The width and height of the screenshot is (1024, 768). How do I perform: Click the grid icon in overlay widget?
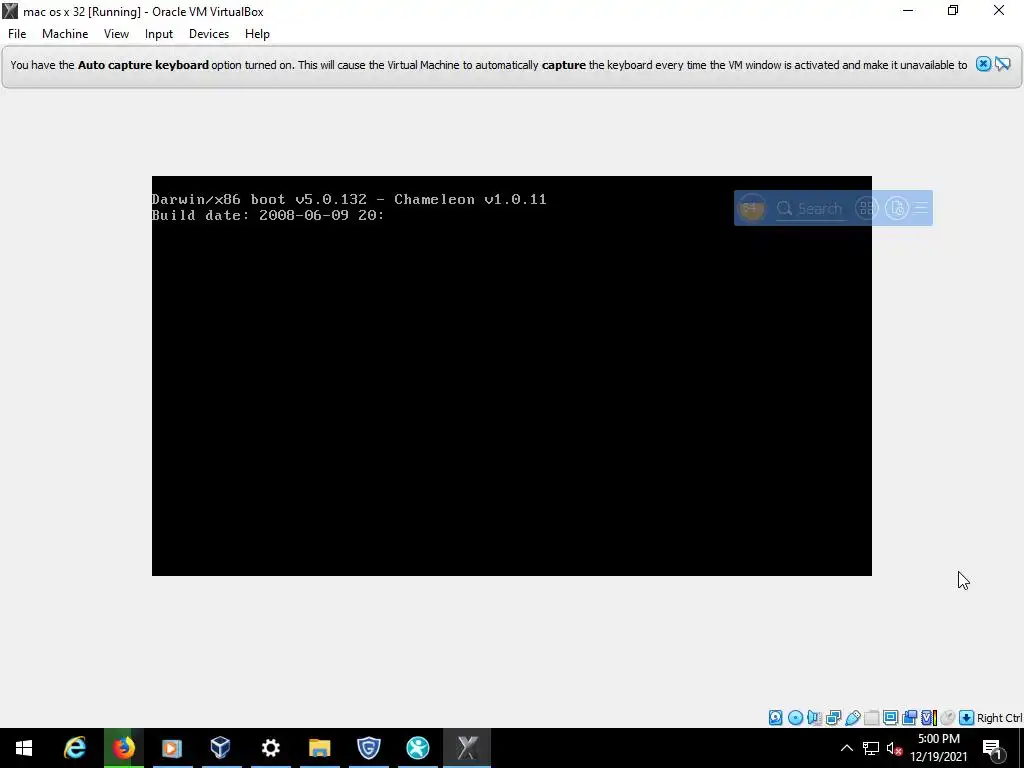[x=867, y=208]
